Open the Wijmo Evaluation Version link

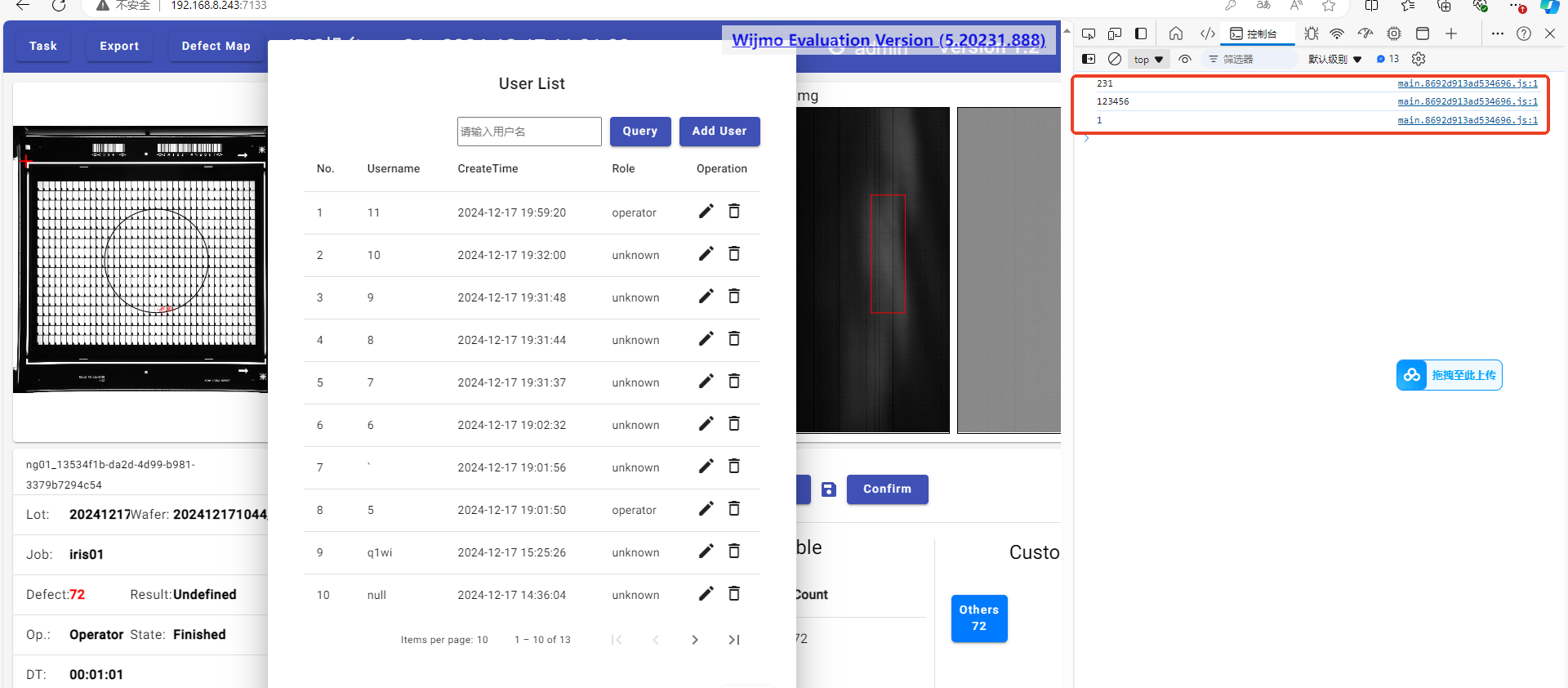tap(889, 40)
